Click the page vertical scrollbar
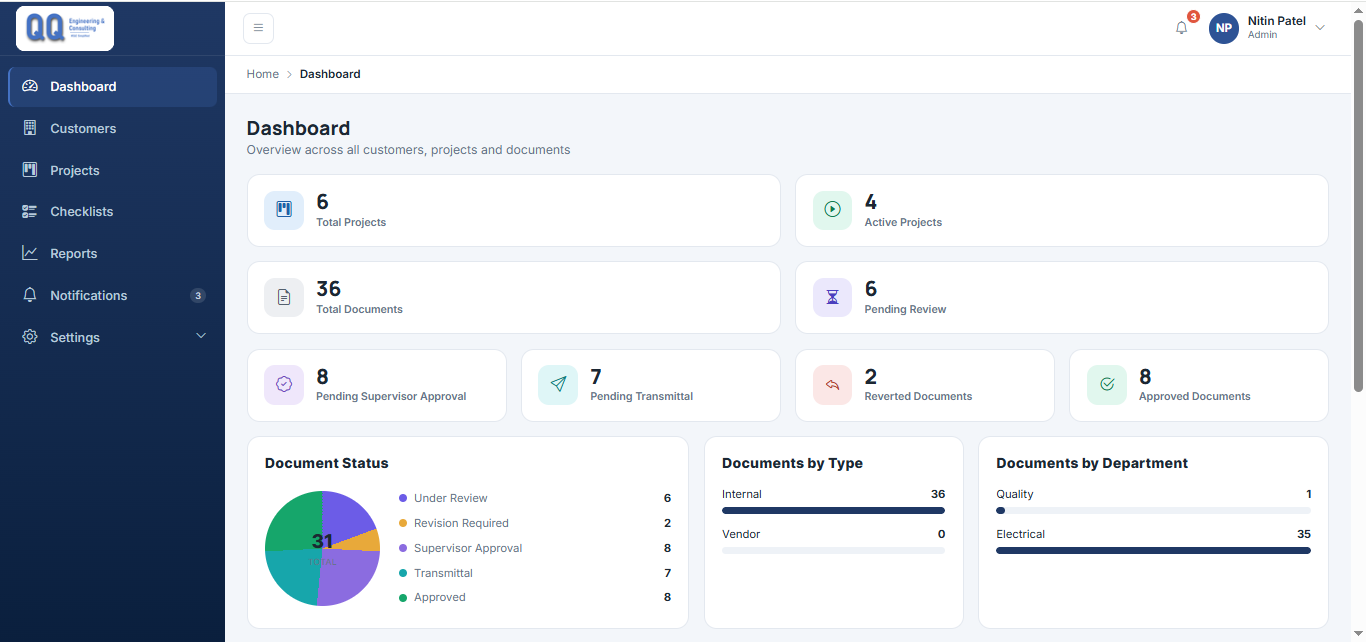 (1358, 205)
